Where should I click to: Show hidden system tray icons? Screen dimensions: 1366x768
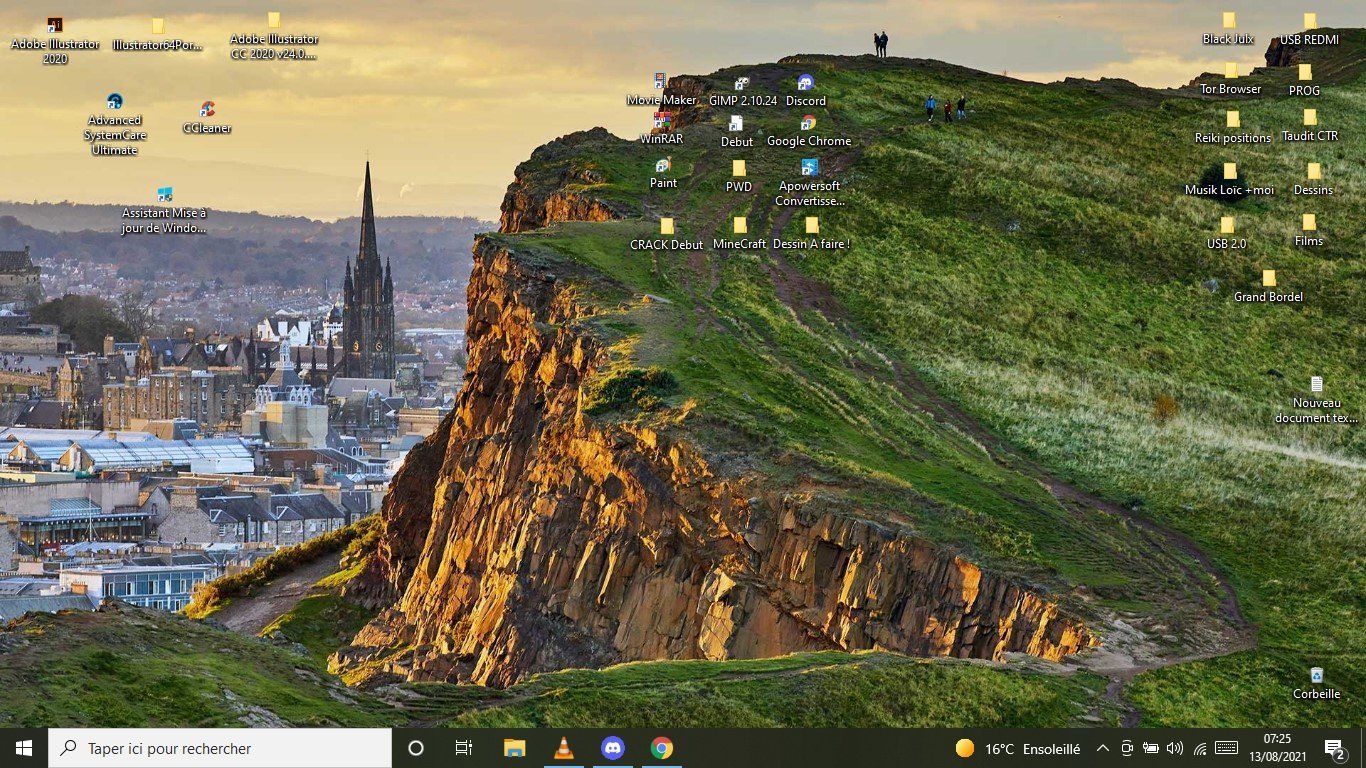pos(1102,748)
